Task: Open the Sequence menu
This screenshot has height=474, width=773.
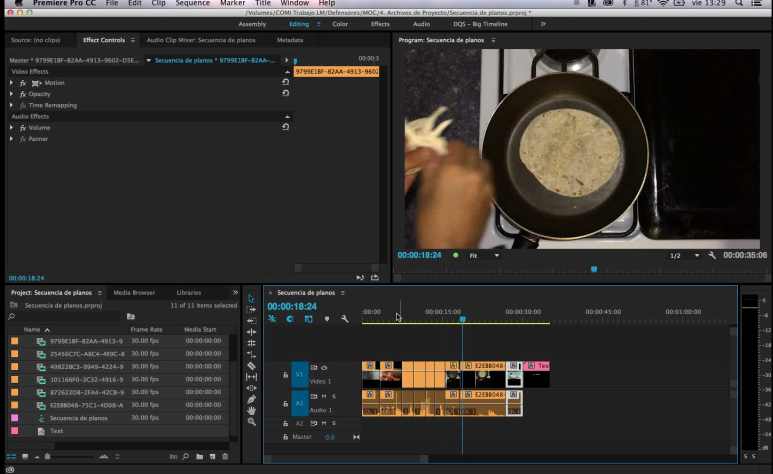Action: click(192, 3)
